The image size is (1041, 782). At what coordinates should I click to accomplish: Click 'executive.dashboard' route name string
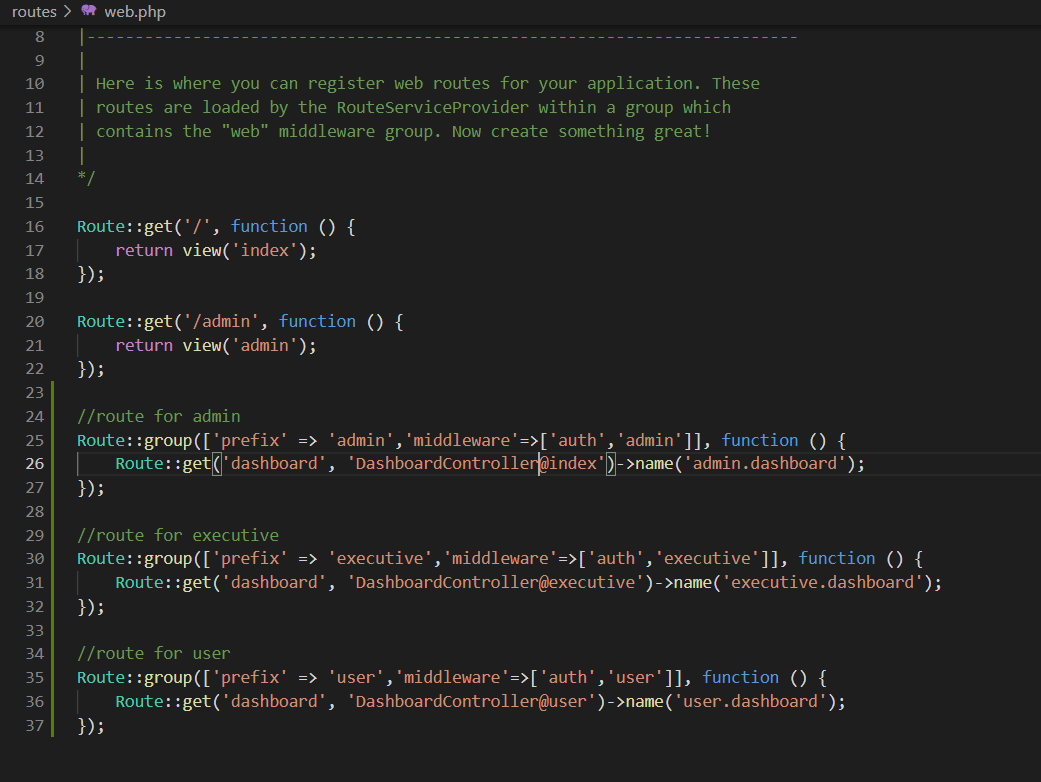pos(823,582)
